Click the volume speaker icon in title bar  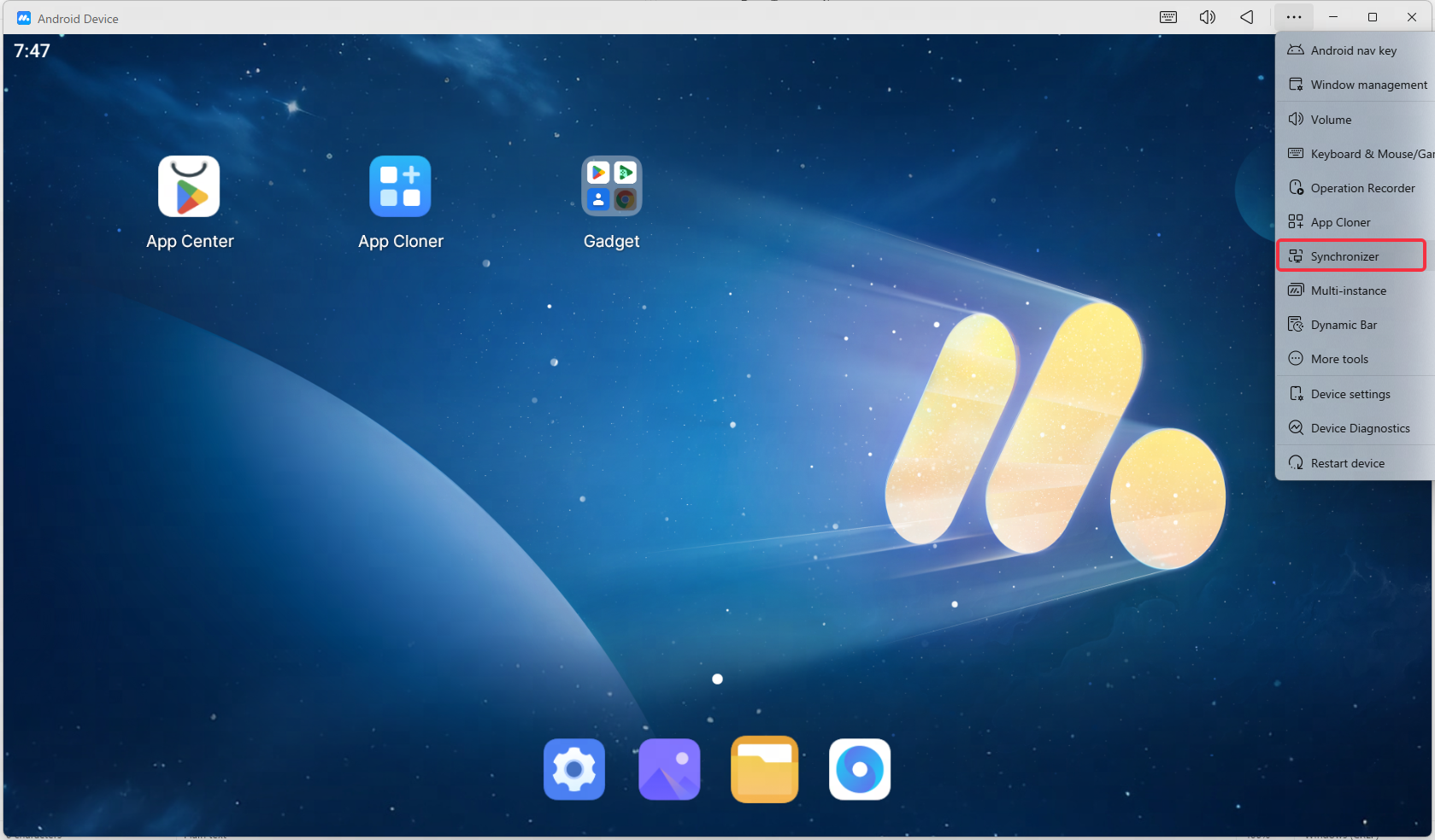click(1208, 17)
